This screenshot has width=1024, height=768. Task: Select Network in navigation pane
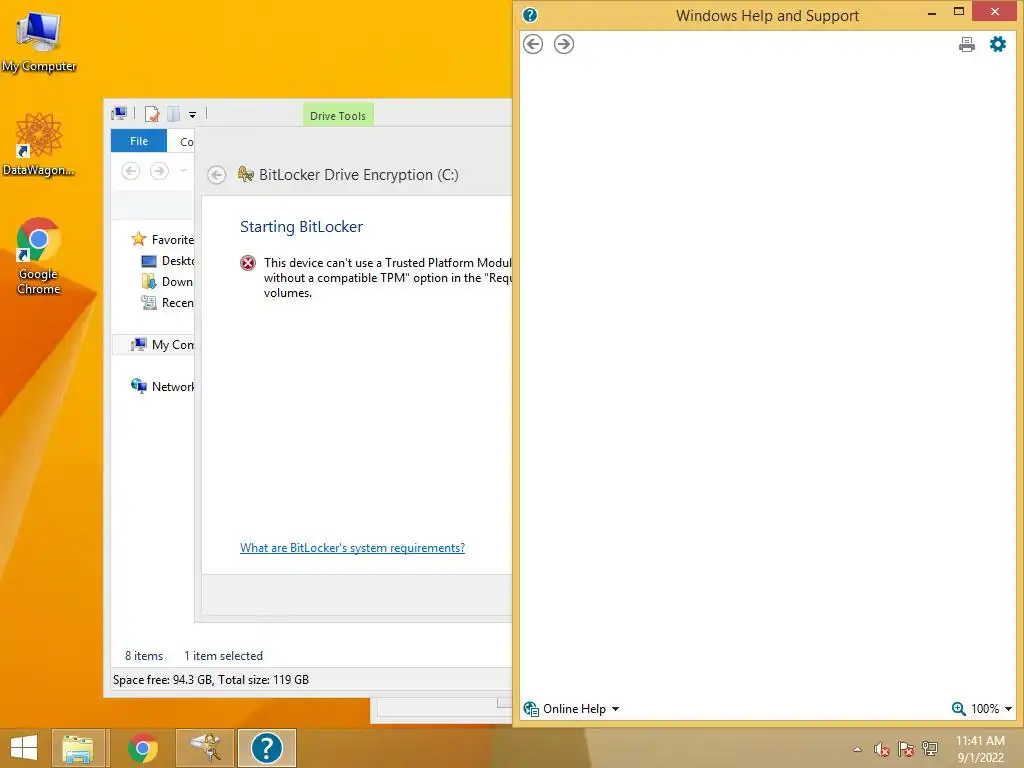162,387
